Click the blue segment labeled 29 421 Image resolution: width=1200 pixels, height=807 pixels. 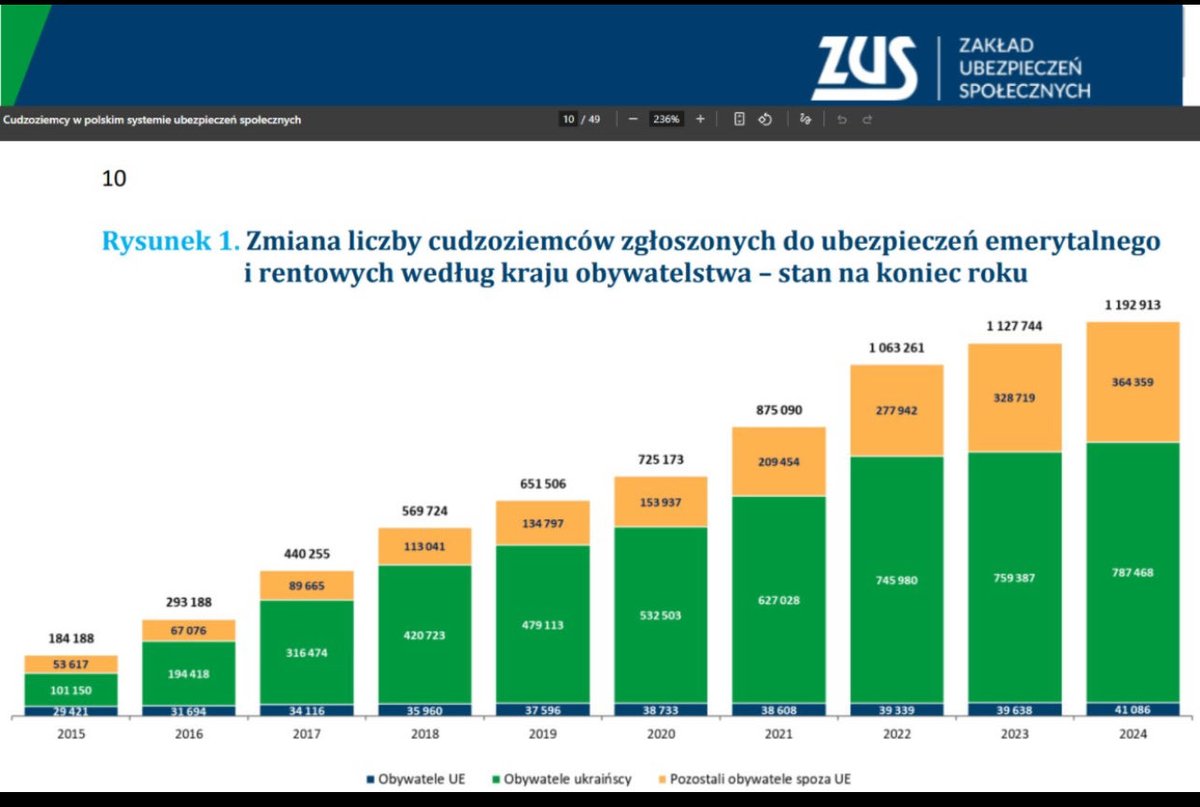70,711
